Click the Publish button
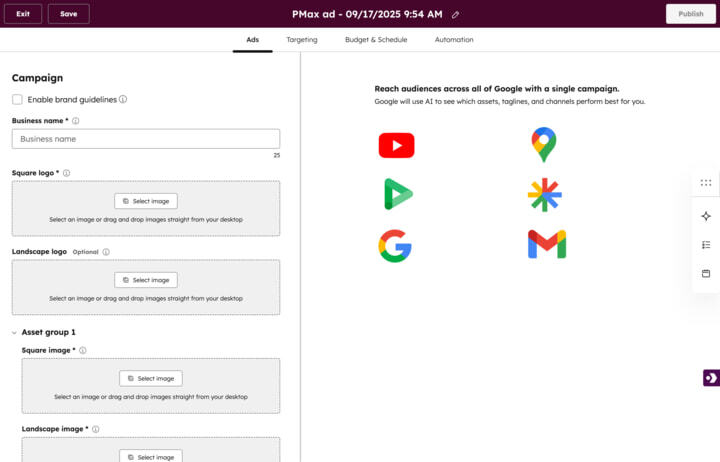The width and height of the screenshot is (720, 462). [691, 14]
